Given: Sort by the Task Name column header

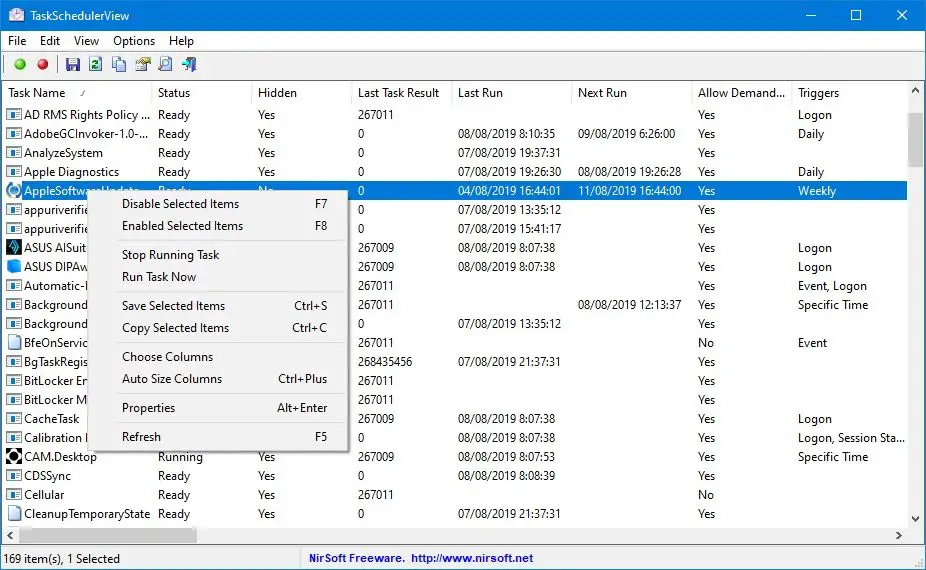Looking at the screenshot, I should tap(37, 93).
